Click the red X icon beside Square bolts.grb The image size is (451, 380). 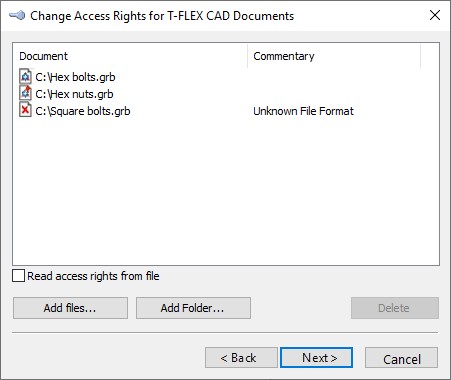coord(25,110)
